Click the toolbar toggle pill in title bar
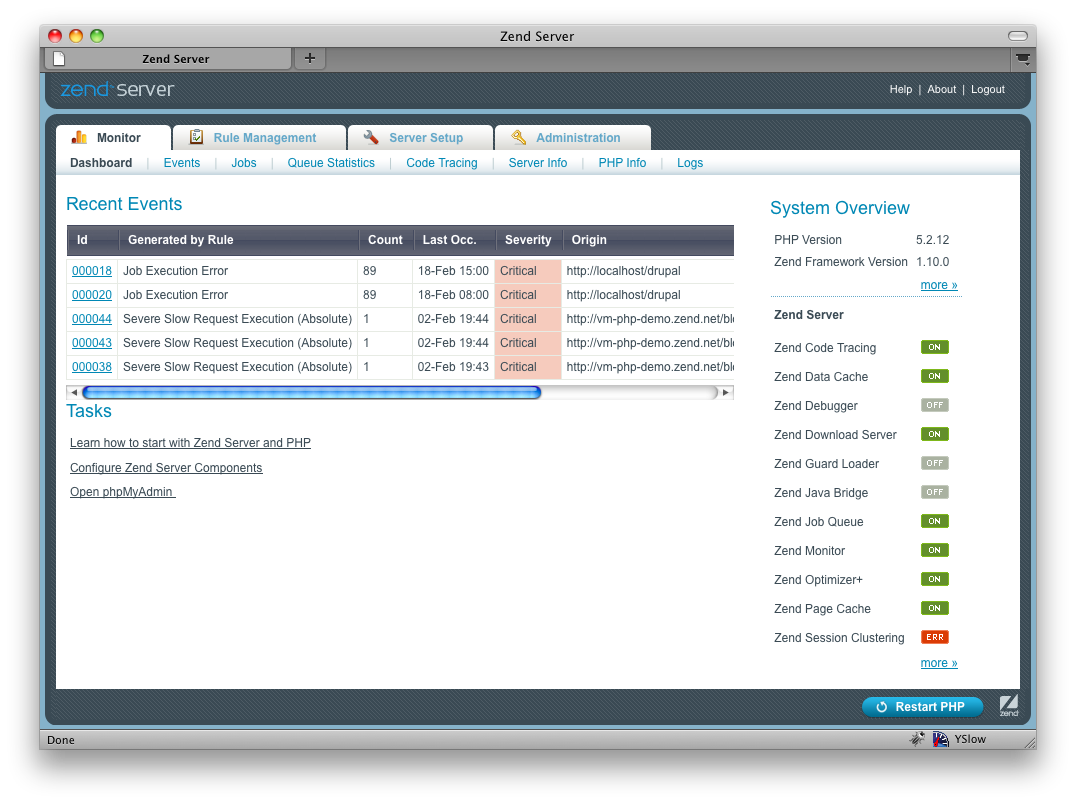Viewport: 1076px width, 804px height. pyautogui.click(x=1018, y=36)
